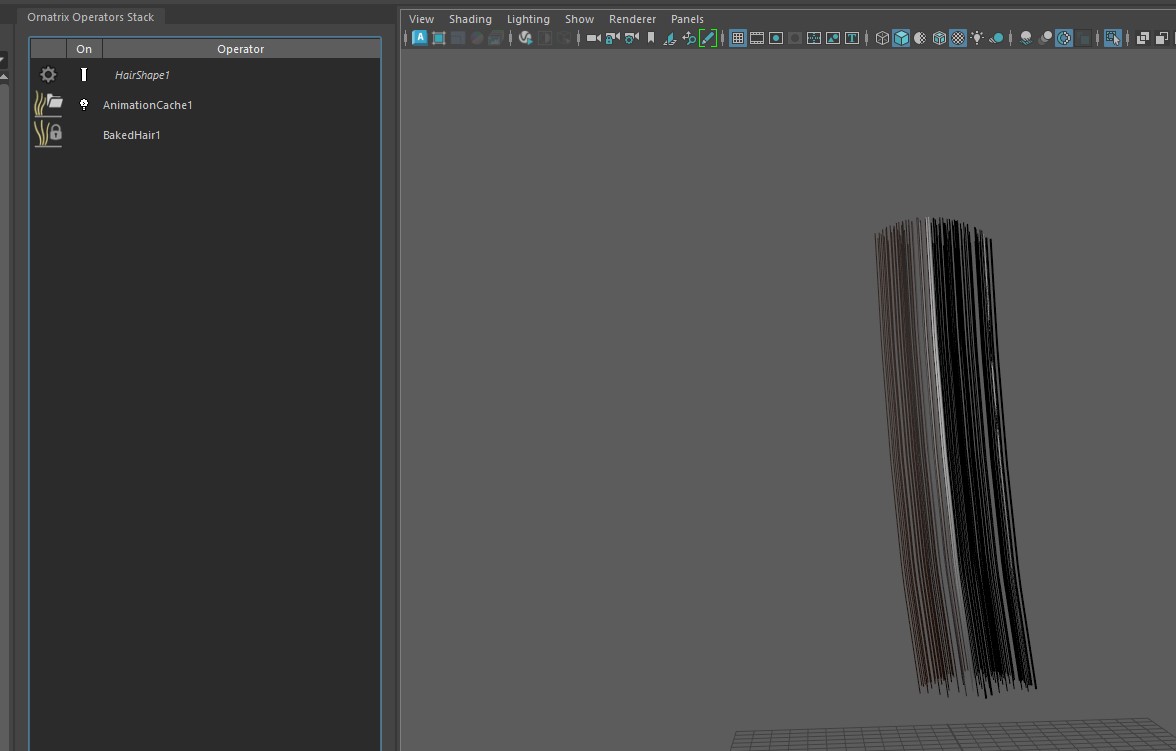Toggle the HairShape1 On indicator
The image size is (1176, 751).
click(x=84, y=75)
